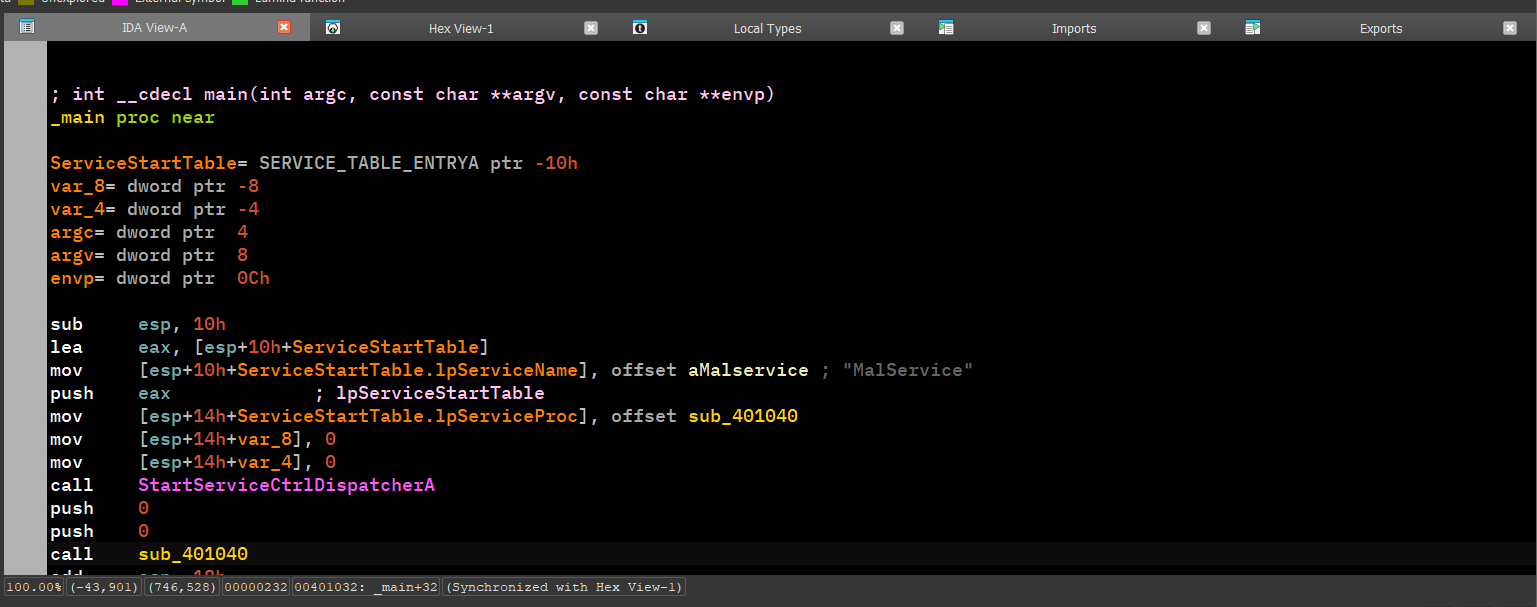Click the Hex View-1 tab icon
This screenshot has width=1537, height=607.
[x=333, y=28]
